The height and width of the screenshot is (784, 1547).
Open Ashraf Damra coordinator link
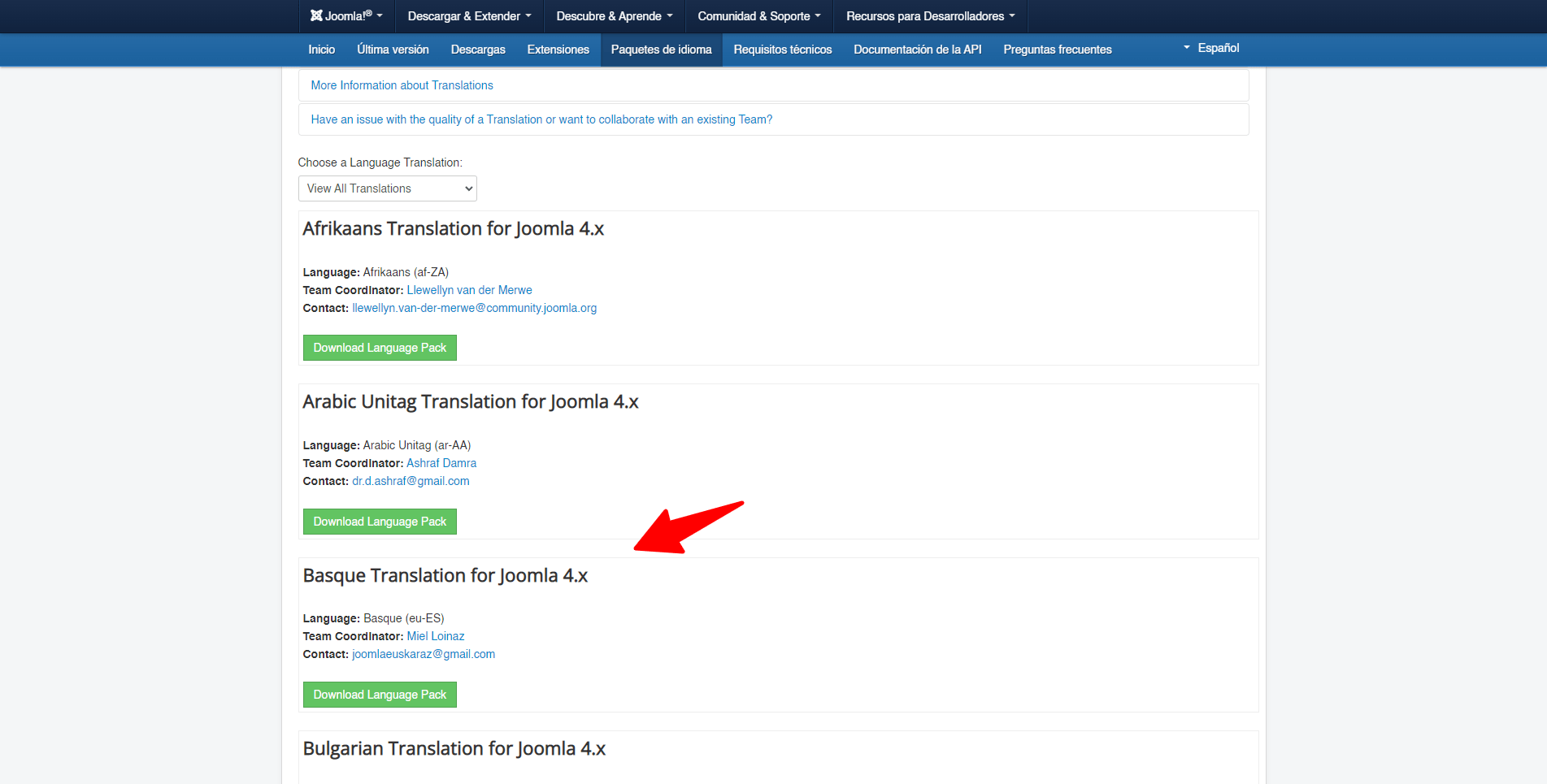(x=441, y=463)
